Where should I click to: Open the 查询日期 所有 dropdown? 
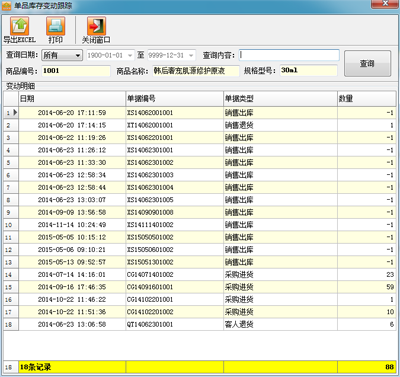click(62, 55)
